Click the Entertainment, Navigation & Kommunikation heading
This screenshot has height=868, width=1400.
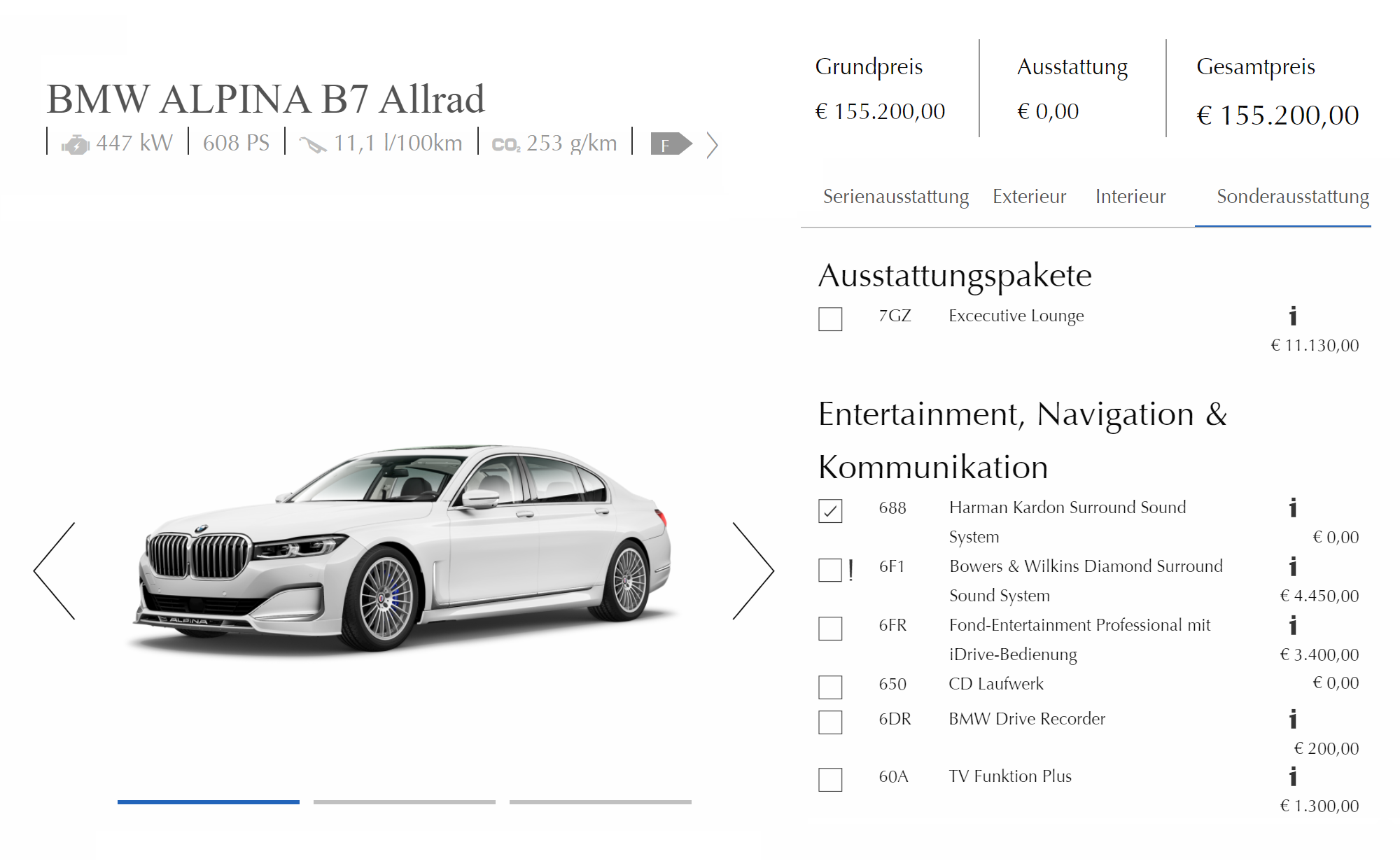1023,440
